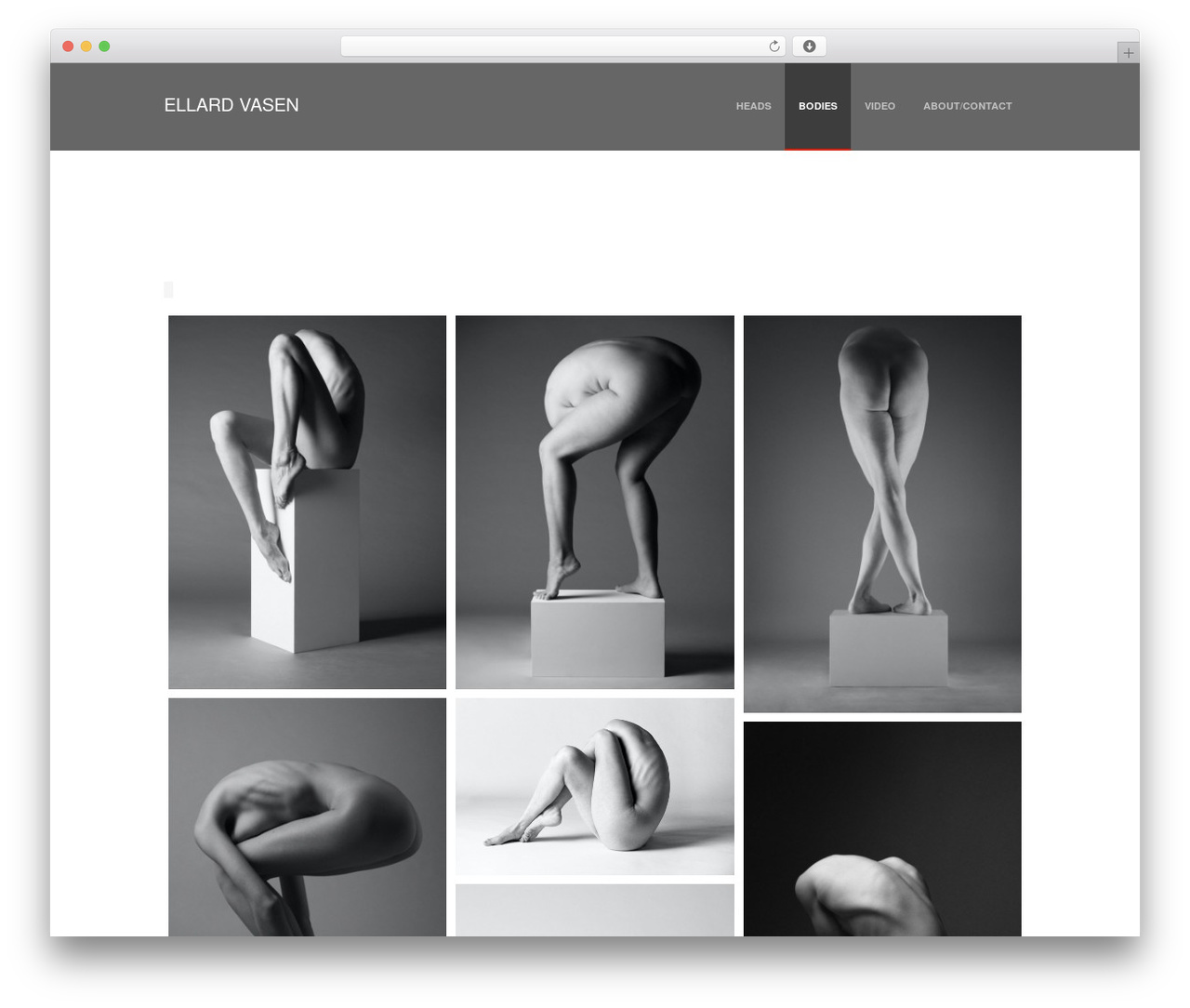Click the browser reload icon
This screenshot has width=1190, height=1008.
[x=773, y=46]
